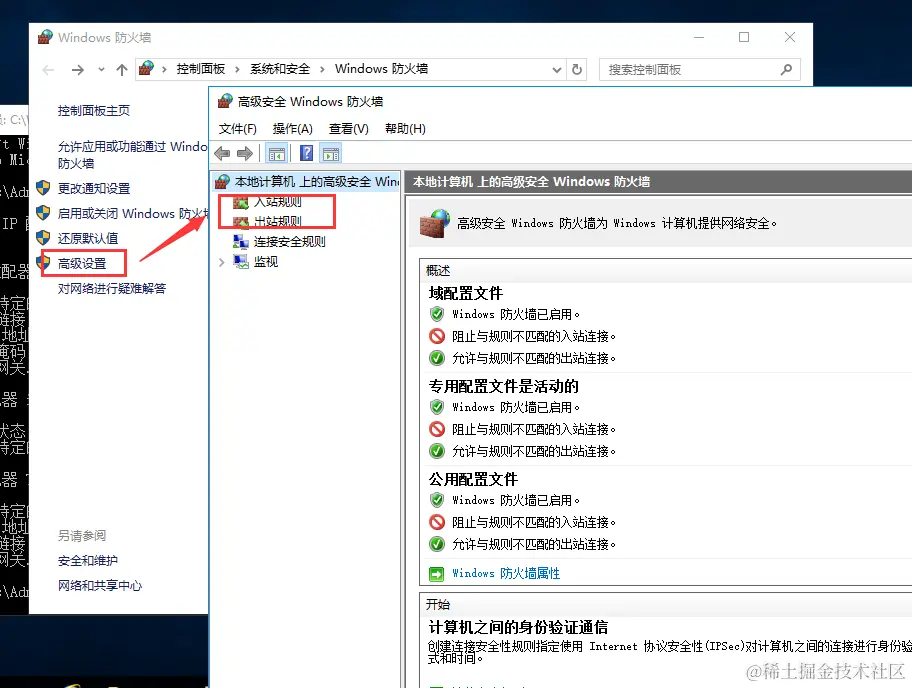912x688 pixels.
Task: Minimize the Windows 防火墙 window
Action: coord(699,37)
